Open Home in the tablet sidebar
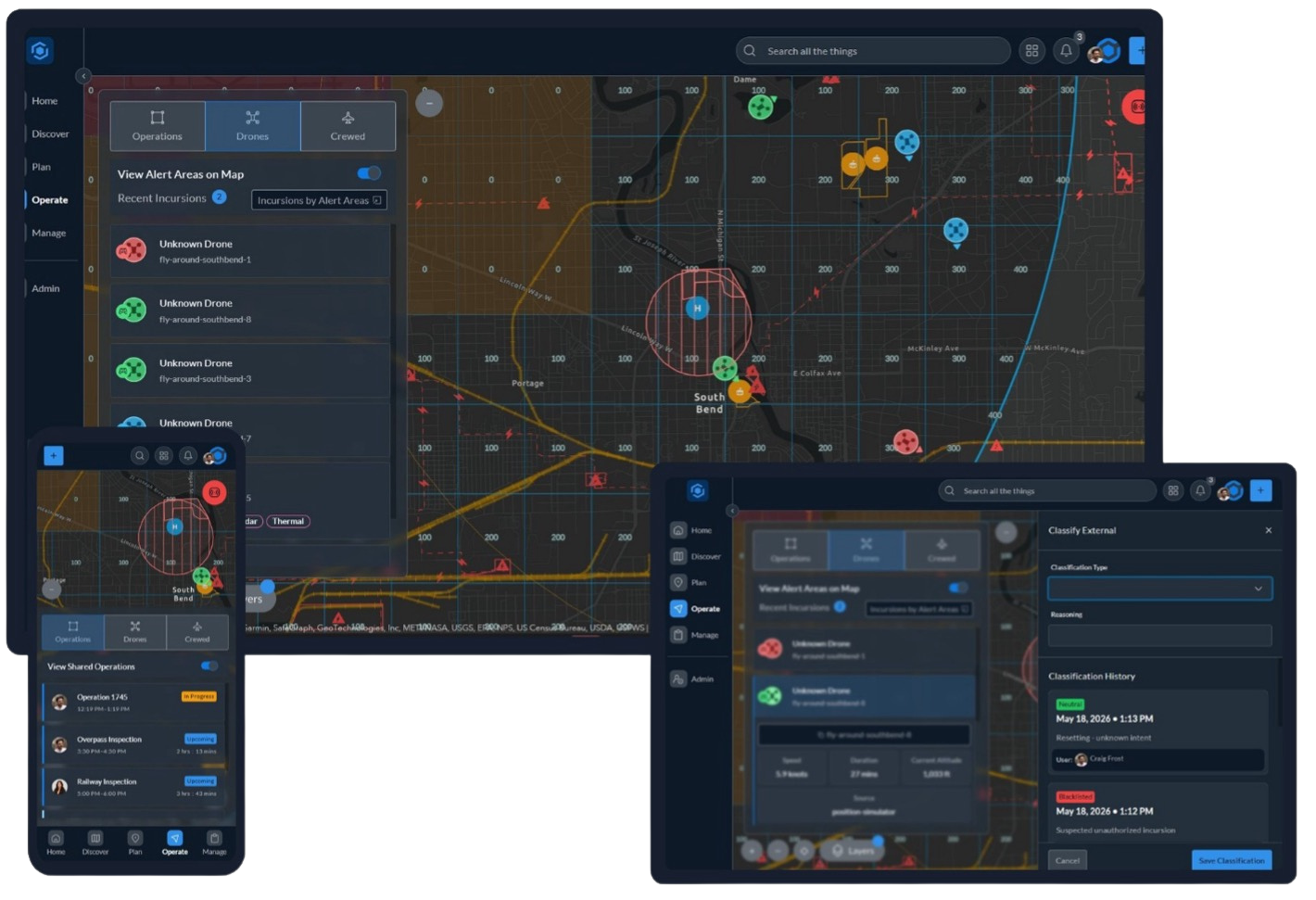The height and width of the screenshot is (900, 1316). tap(692, 530)
